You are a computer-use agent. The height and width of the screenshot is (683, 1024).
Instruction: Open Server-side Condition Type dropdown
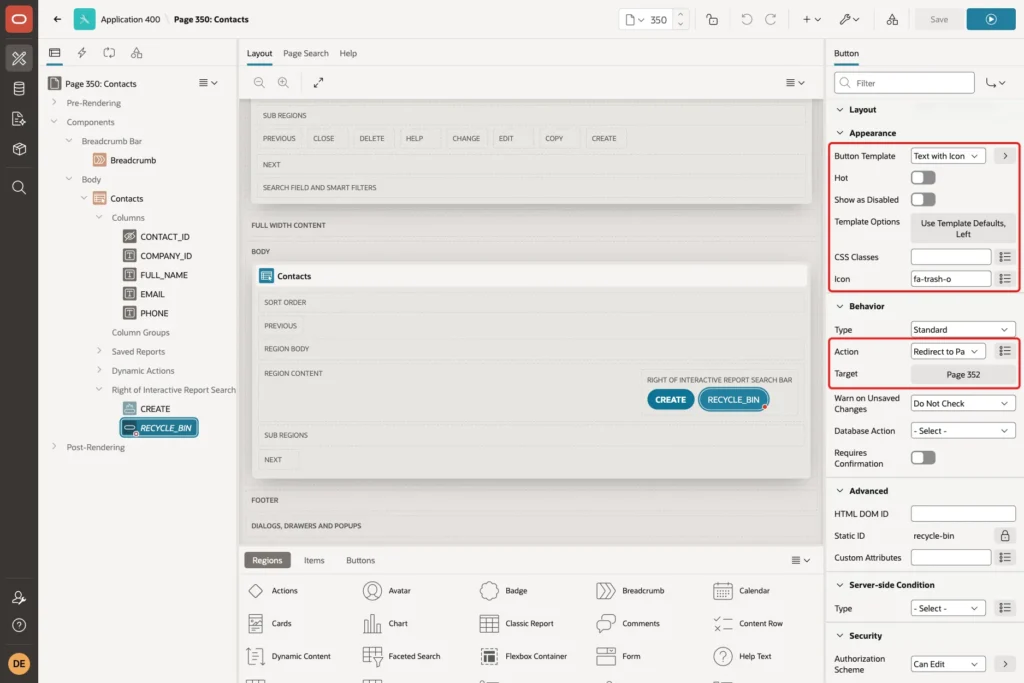tap(948, 609)
